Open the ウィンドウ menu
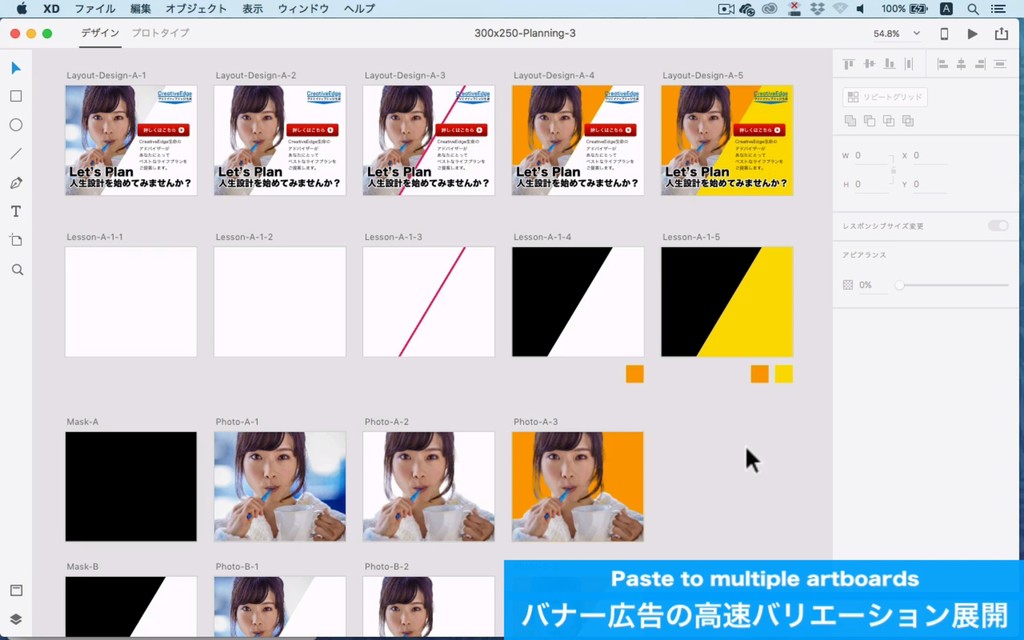 [304, 8]
